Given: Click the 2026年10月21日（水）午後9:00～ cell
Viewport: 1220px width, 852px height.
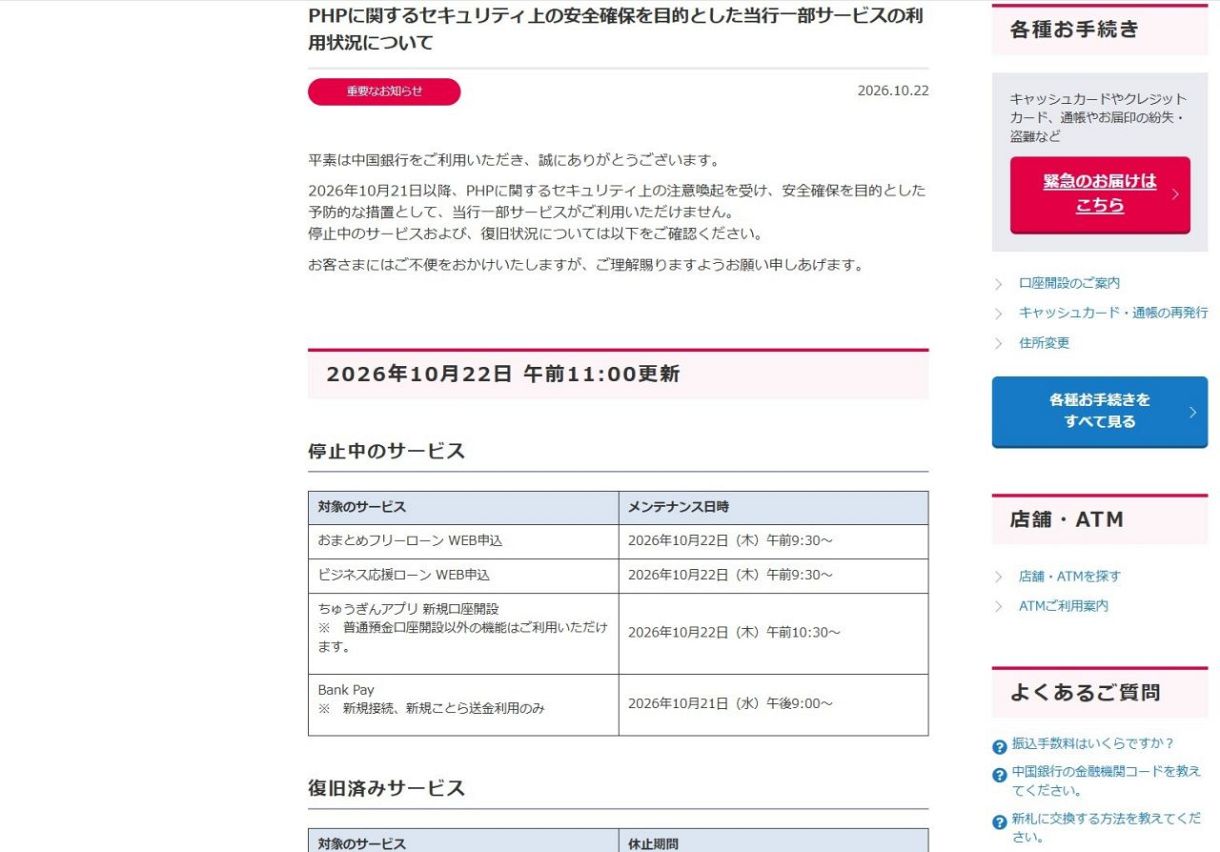Looking at the screenshot, I should (773, 705).
